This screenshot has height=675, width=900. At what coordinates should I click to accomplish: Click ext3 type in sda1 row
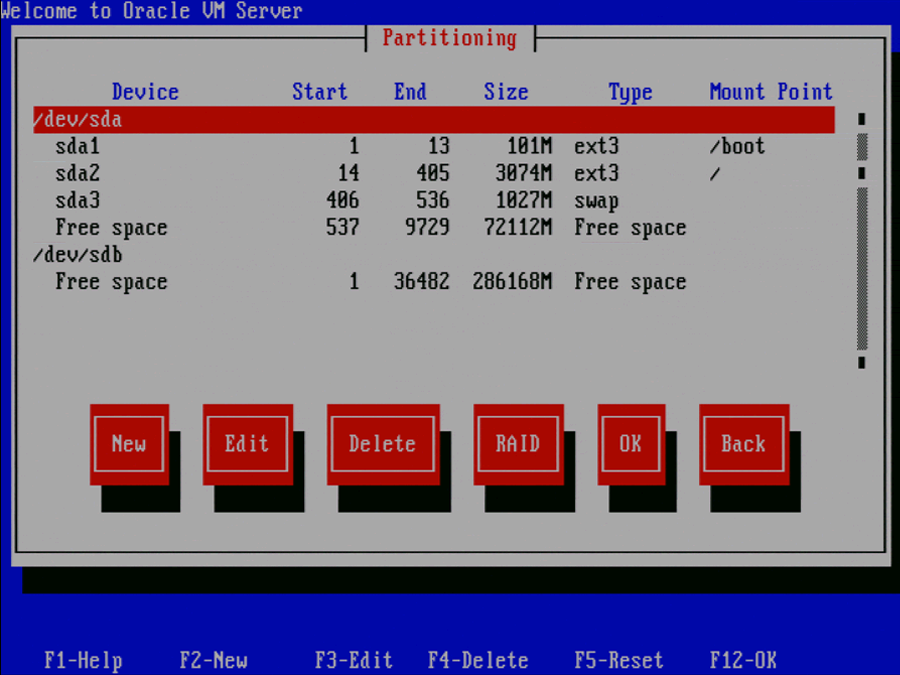coord(597,146)
